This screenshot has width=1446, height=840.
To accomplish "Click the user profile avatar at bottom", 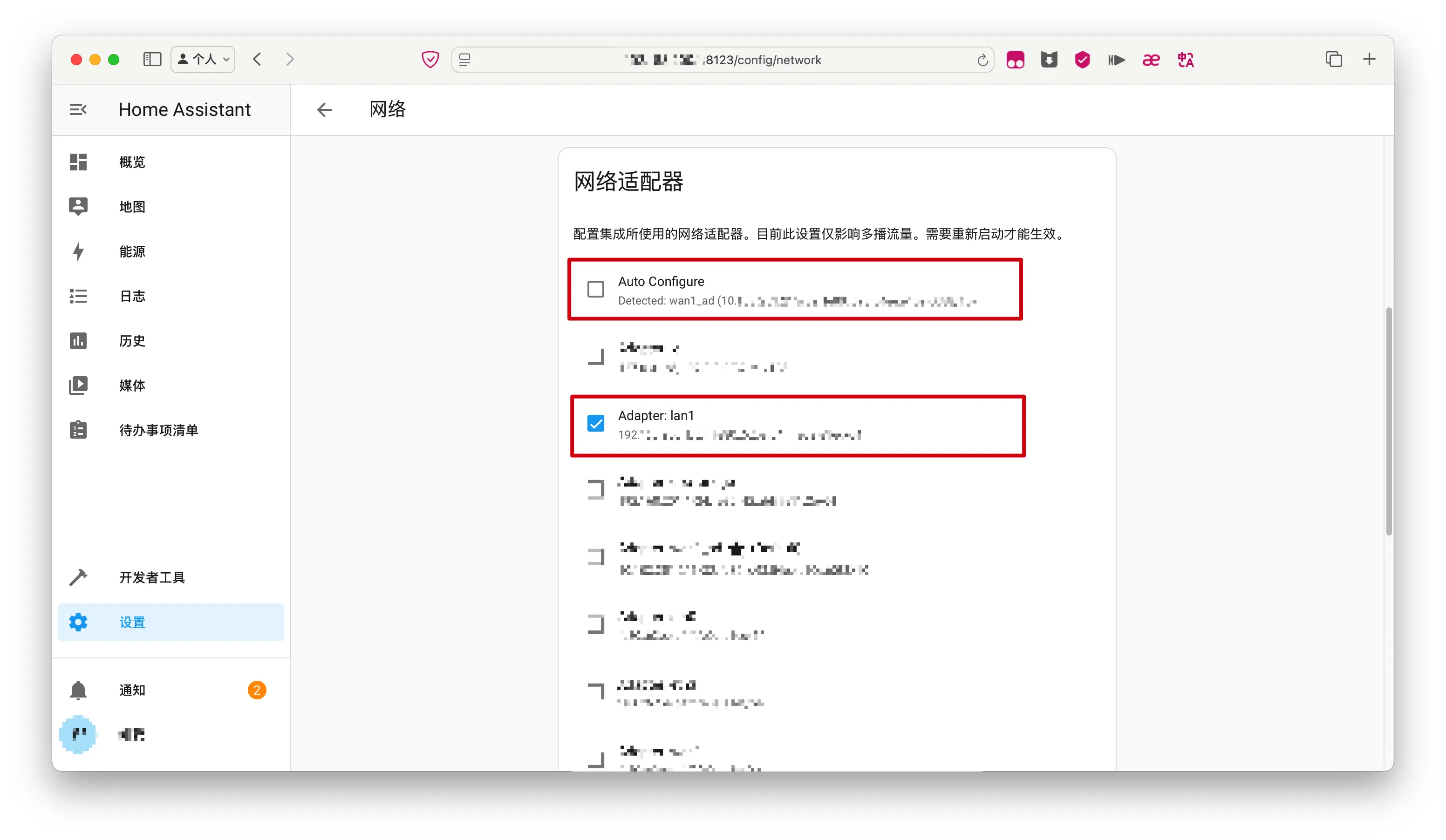I will pyautogui.click(x=78, y=734).
